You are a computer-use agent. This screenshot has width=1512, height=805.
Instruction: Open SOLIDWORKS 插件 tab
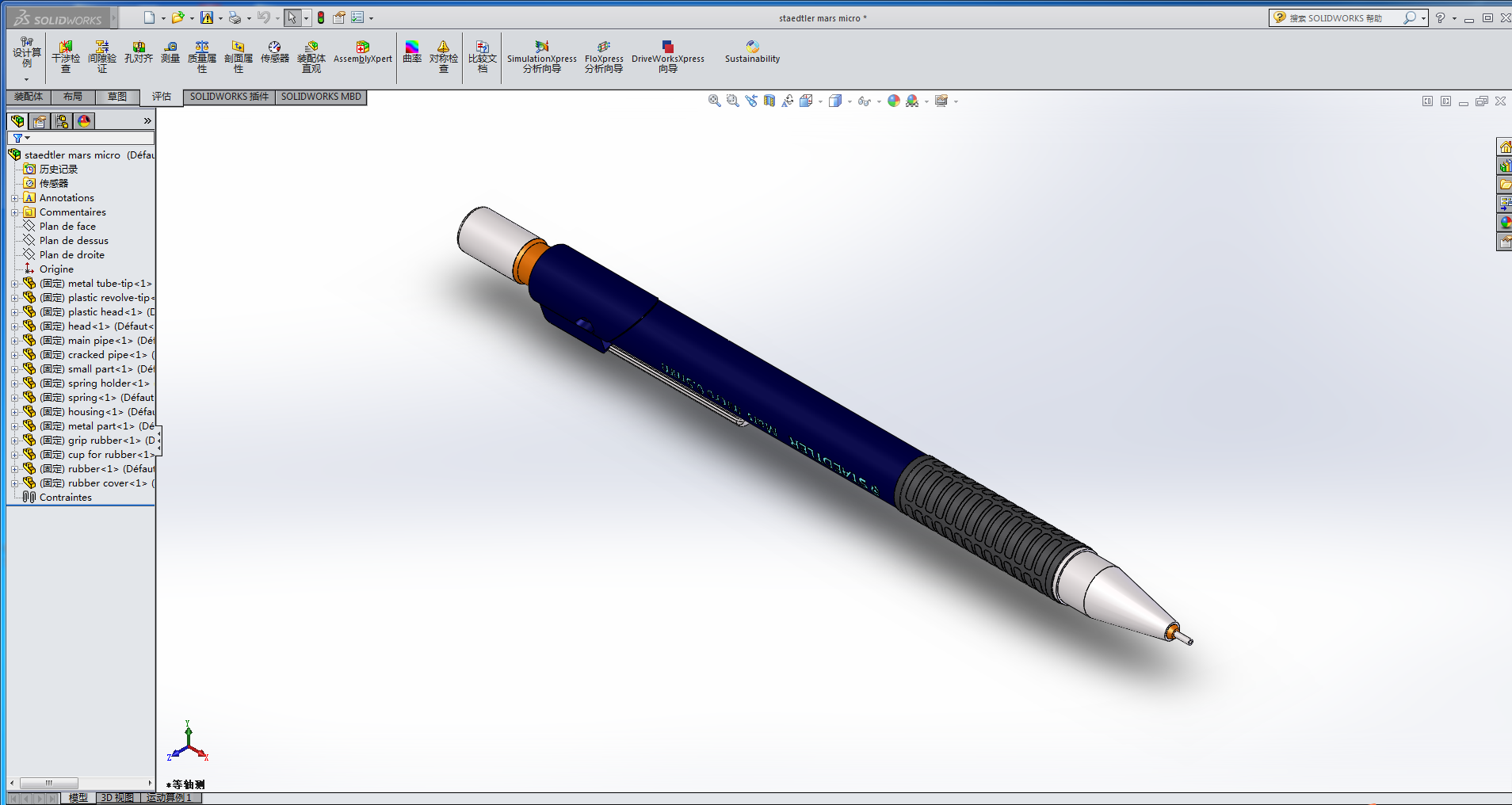(229, 97)
